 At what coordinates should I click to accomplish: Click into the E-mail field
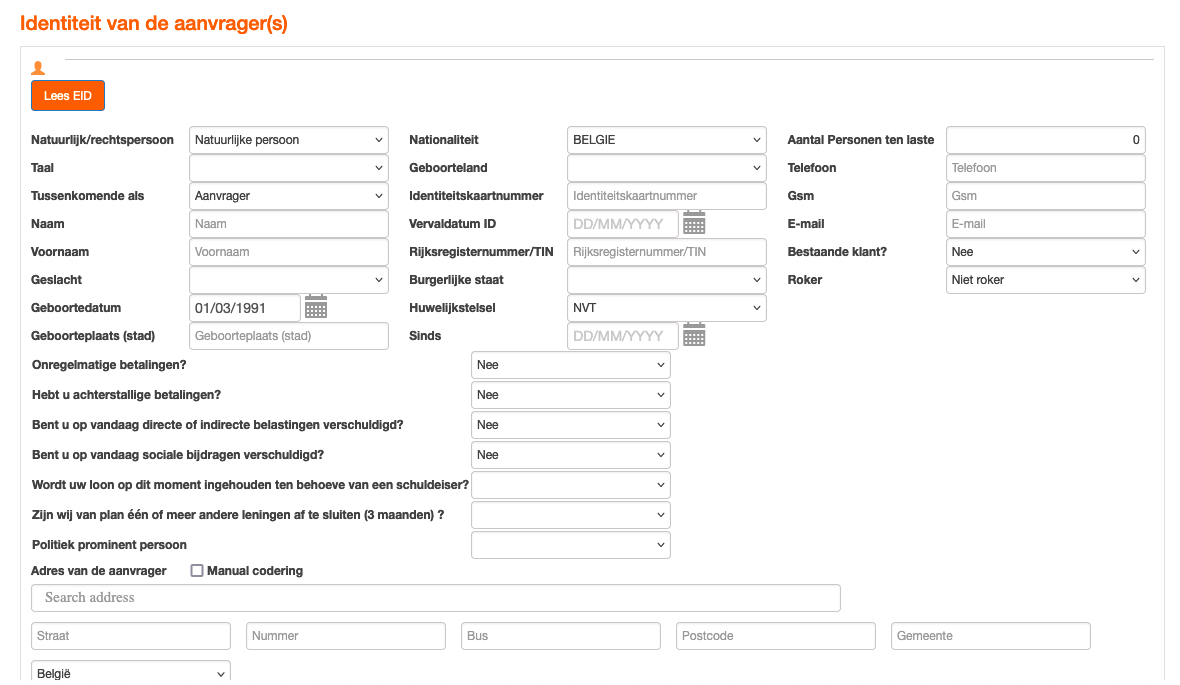[x=1045, y=224]
